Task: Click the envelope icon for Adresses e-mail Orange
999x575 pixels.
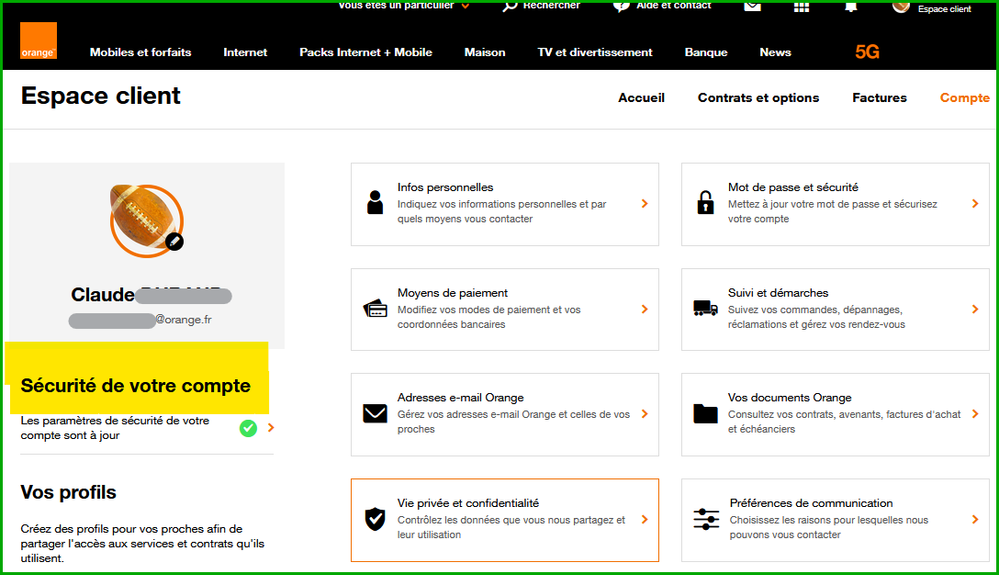Action: coord(375,413)
